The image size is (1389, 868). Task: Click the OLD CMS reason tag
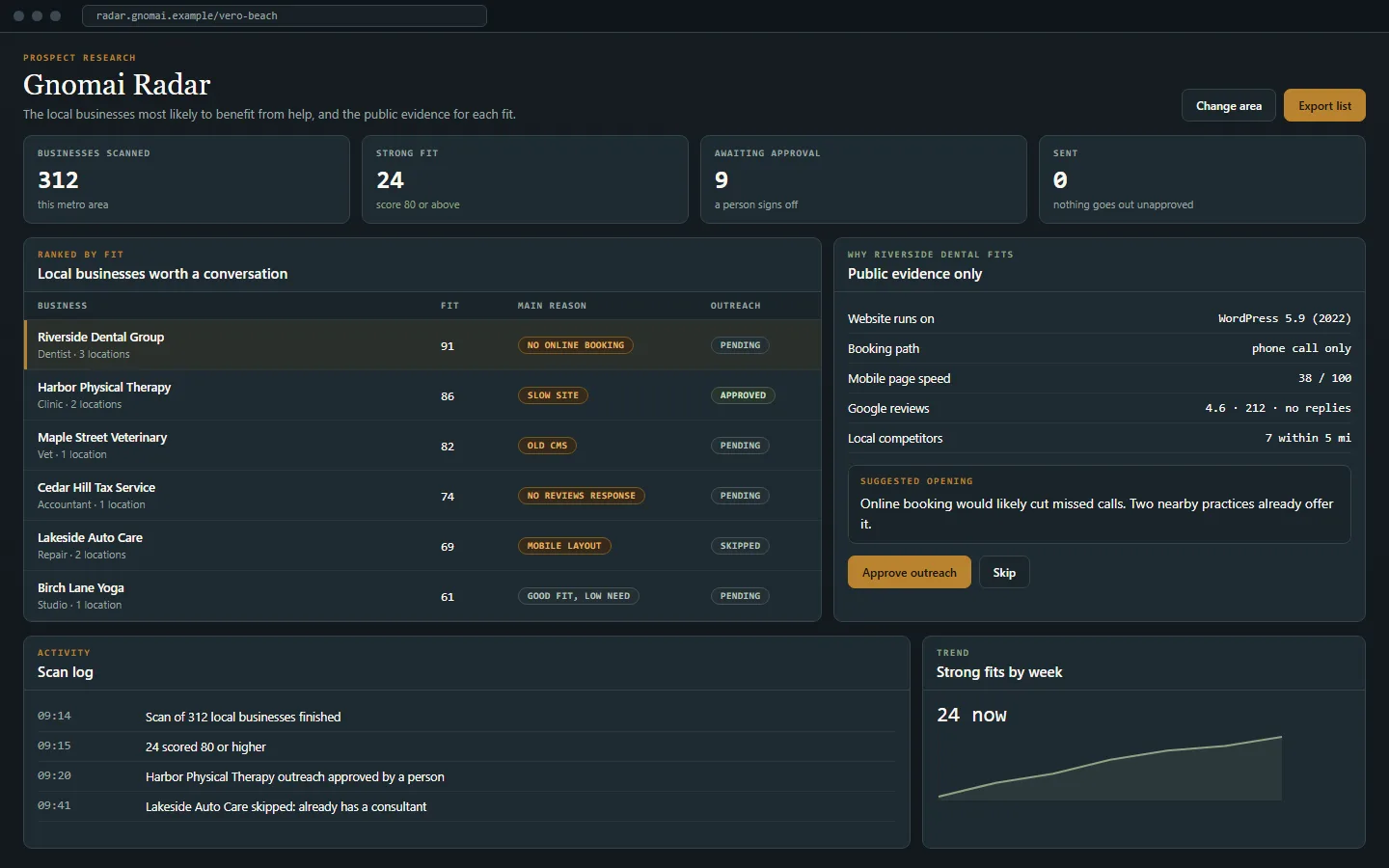tap(547, 446)
